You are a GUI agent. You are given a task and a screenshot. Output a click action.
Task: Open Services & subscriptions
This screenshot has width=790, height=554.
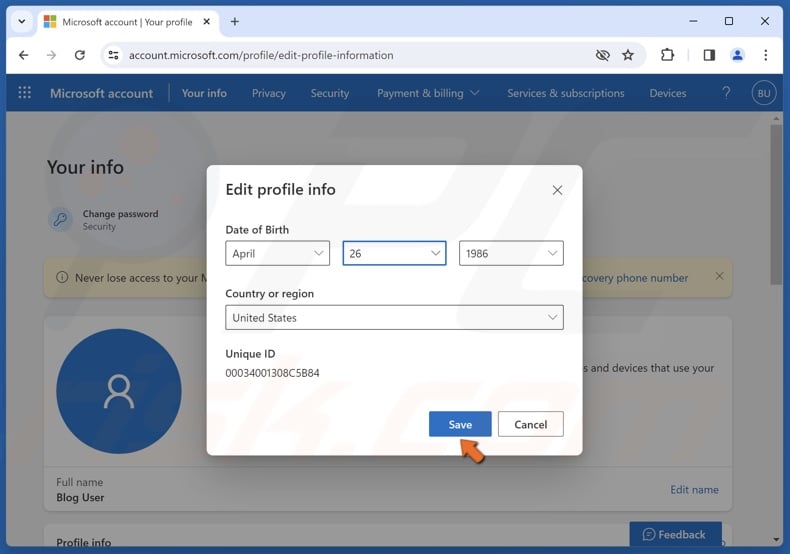[x=566, y=93]
